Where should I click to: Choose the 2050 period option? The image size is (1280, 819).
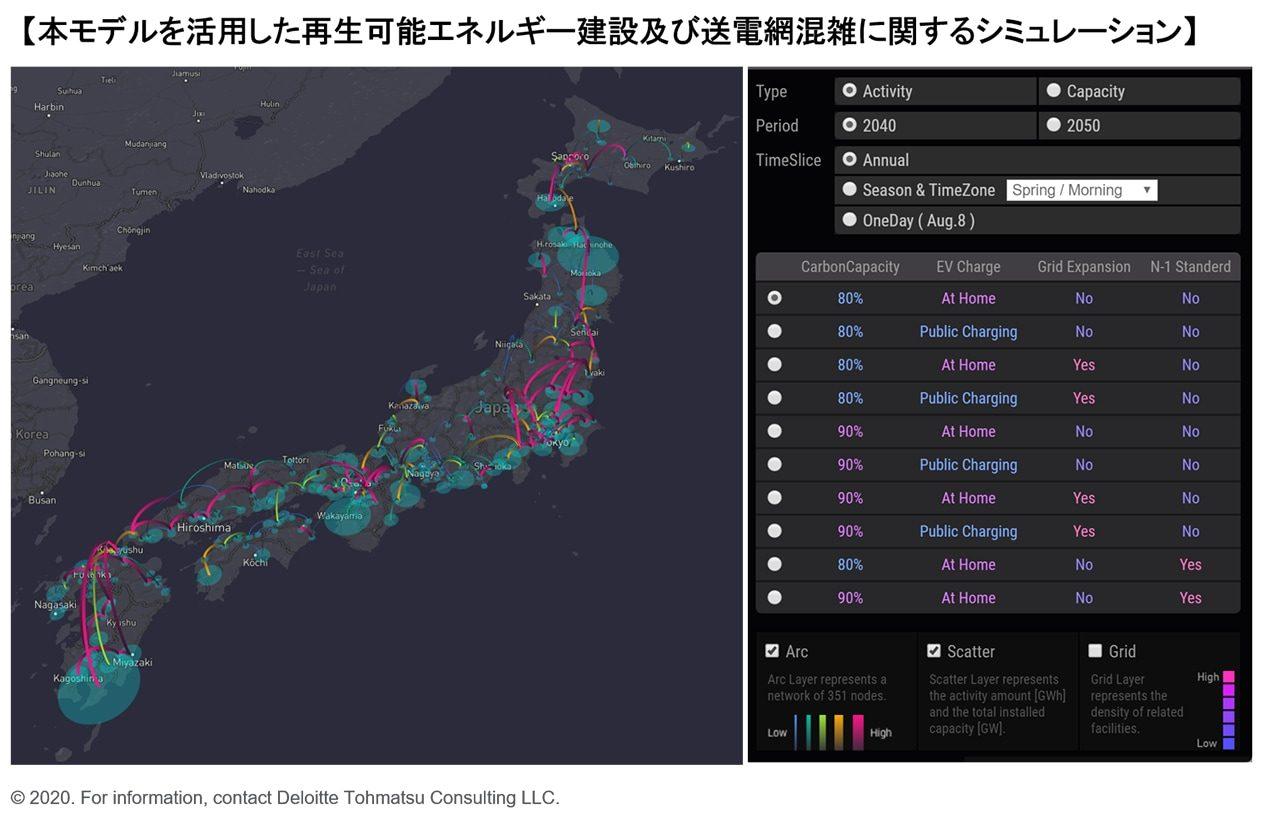tap(1054, 125)
